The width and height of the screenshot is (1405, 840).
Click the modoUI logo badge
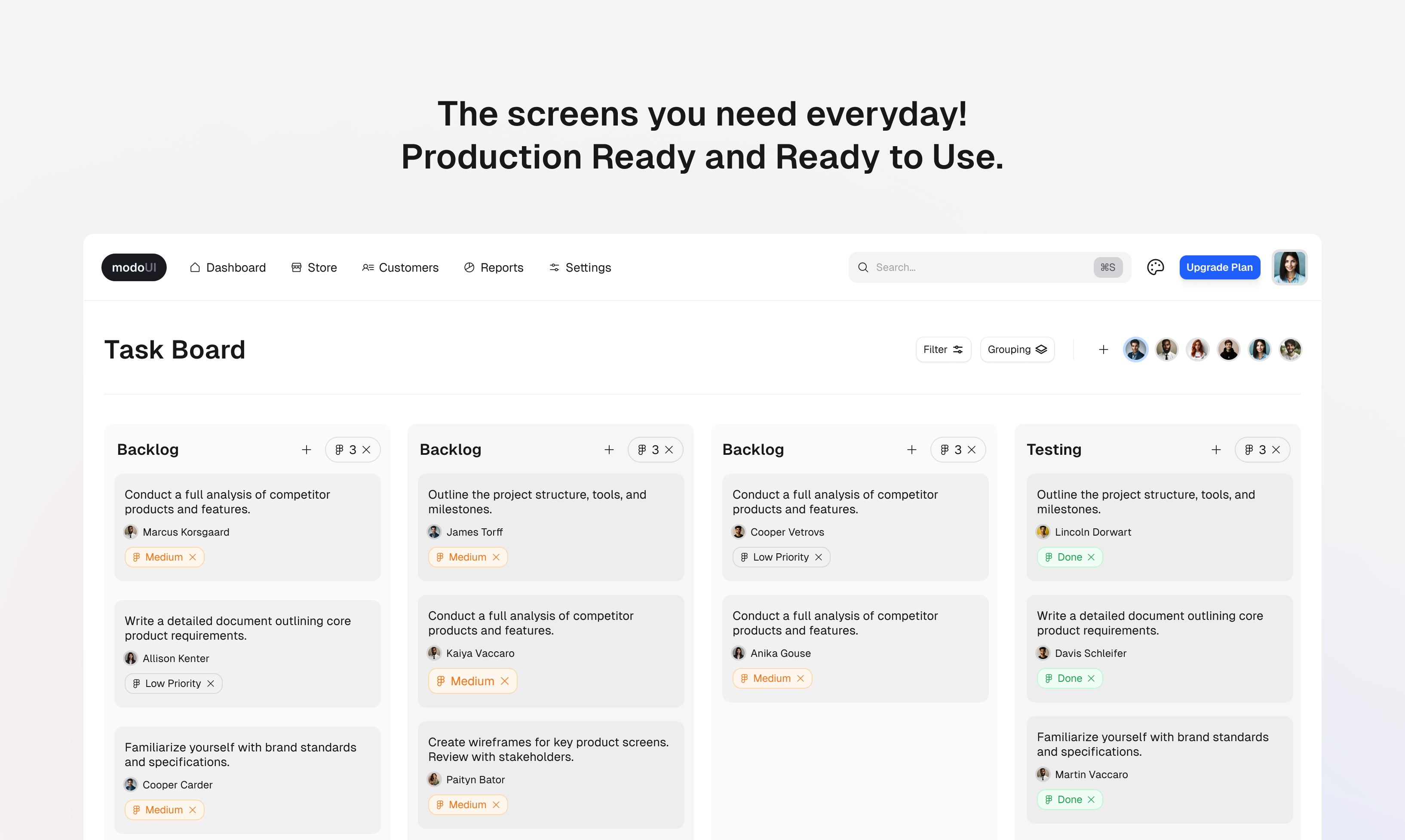pos(134,267)
